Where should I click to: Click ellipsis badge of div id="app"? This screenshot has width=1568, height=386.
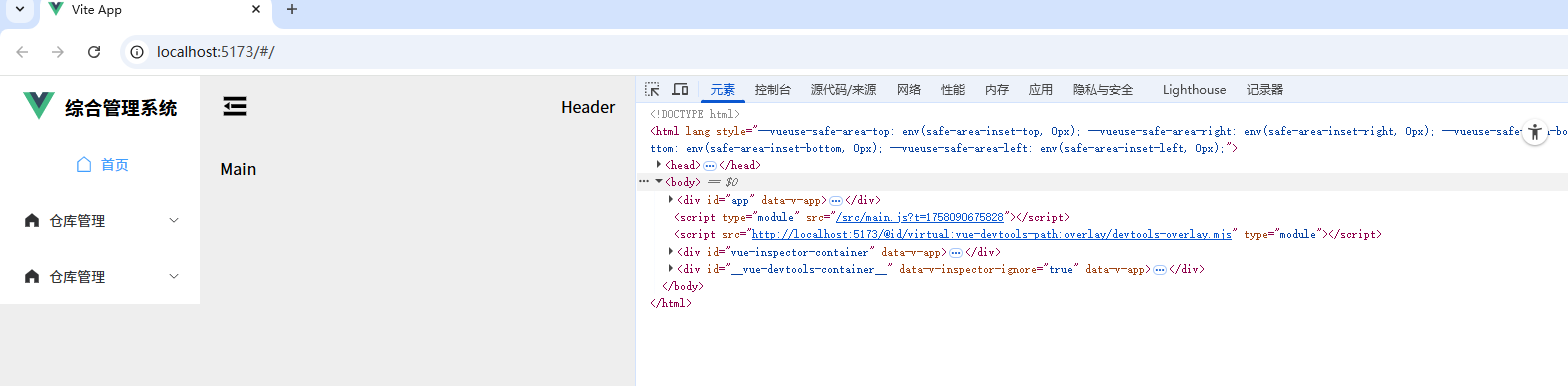pos(836,200)
